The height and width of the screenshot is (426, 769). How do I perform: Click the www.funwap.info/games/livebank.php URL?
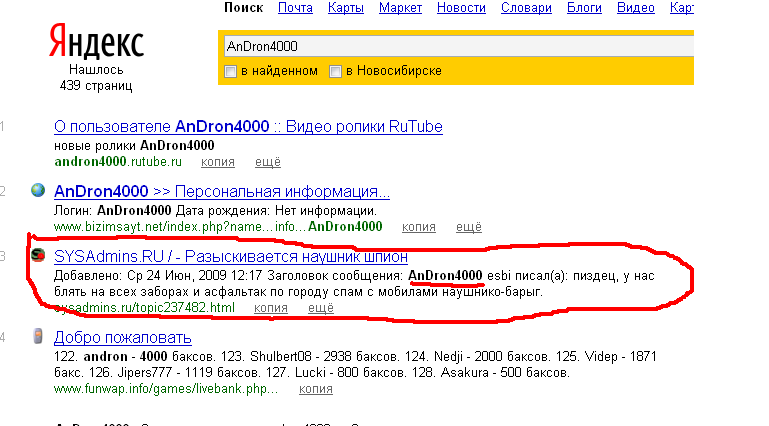tap(166, 389)
